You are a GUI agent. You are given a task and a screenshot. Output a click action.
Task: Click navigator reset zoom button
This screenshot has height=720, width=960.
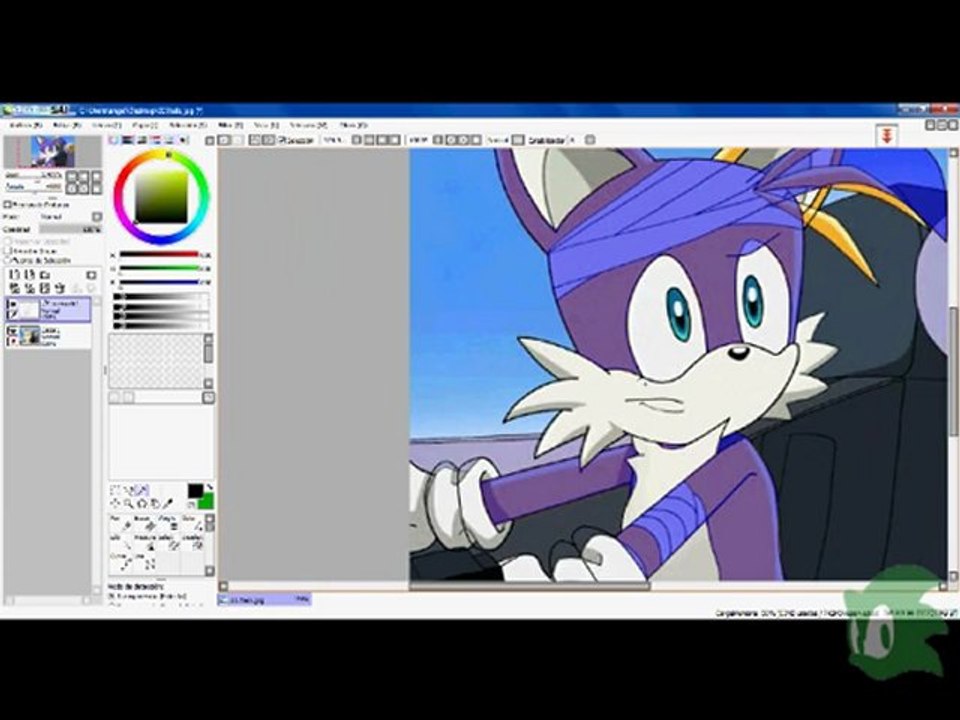click(97, 177)
